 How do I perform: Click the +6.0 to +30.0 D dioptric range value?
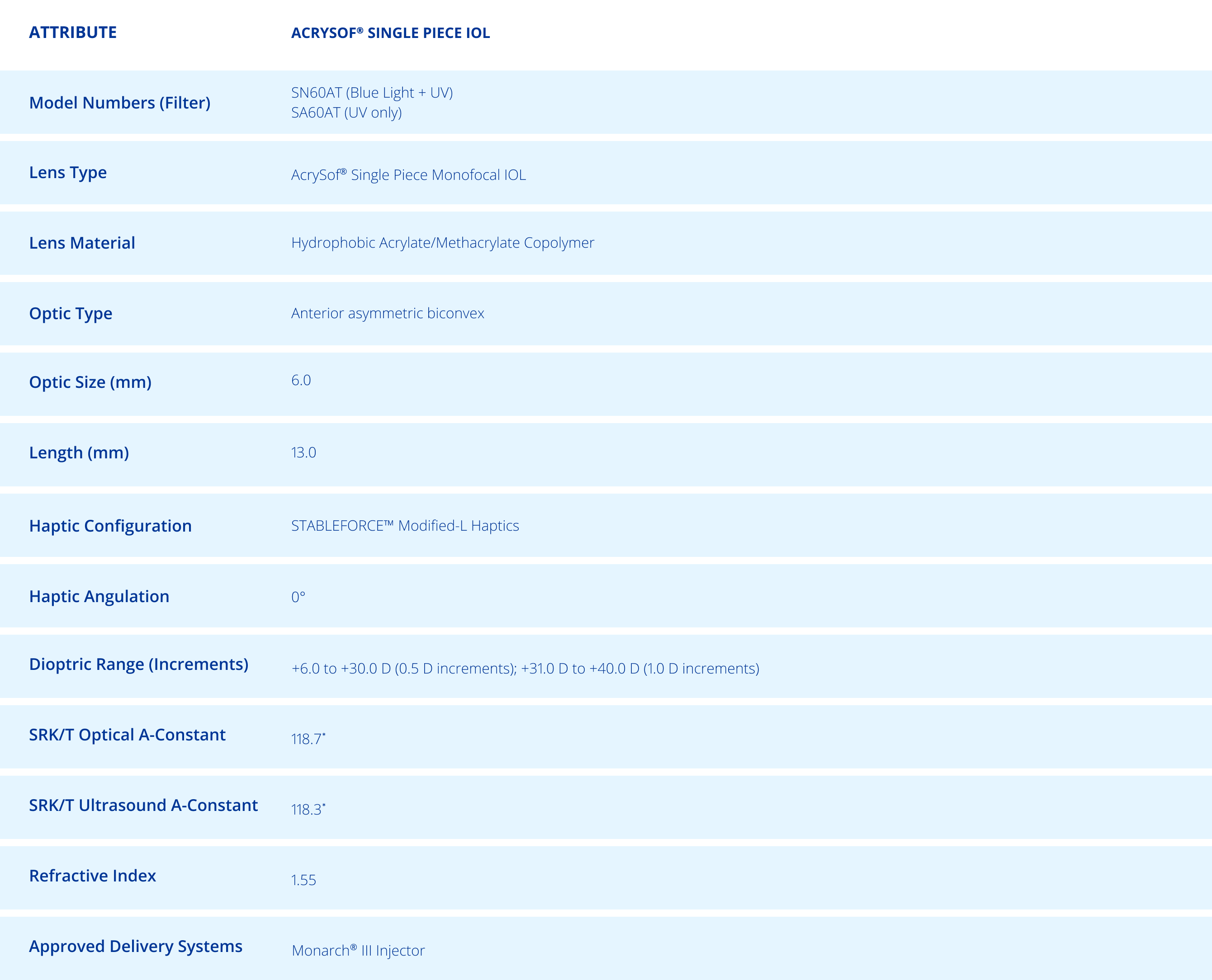[525, 669]
